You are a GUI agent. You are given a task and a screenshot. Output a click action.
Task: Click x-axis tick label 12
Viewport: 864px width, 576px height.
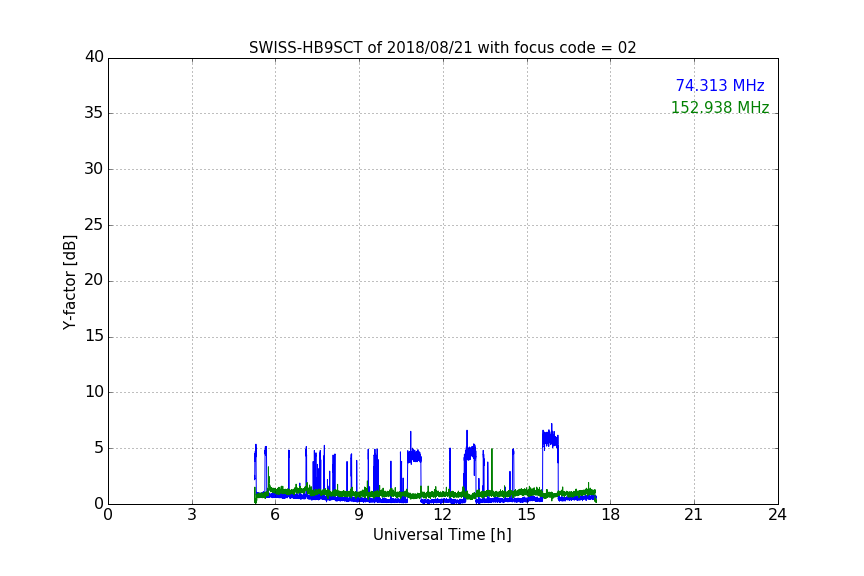tap(442, 515)
